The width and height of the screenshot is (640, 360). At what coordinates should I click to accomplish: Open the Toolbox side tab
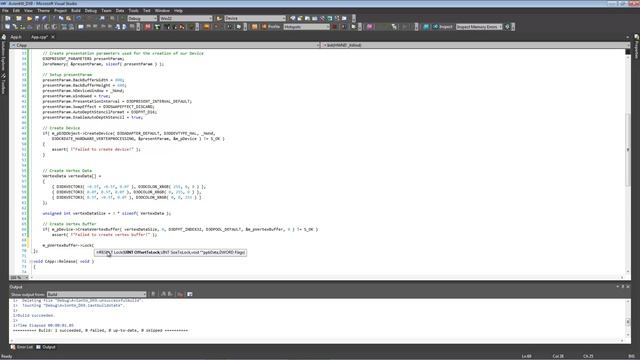[x=3, y=84]
